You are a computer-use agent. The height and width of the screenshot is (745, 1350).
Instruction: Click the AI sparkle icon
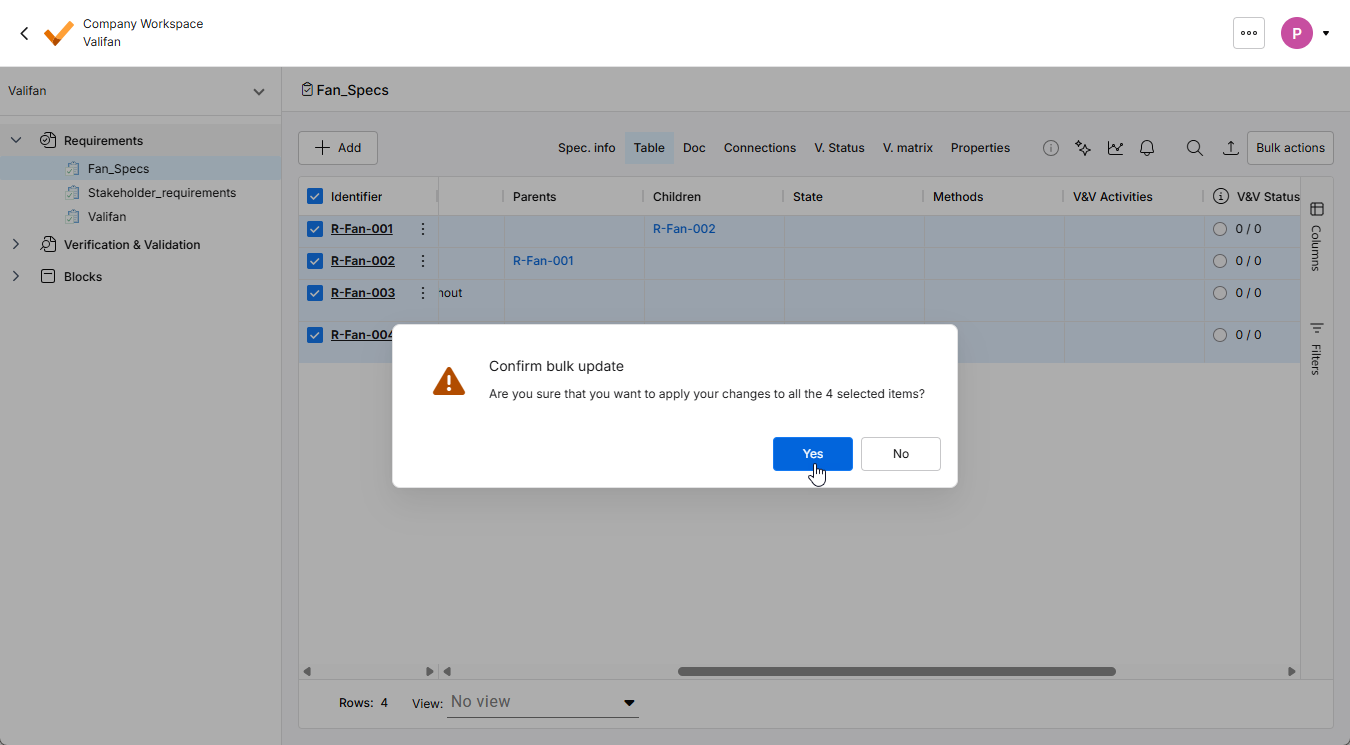point(1083,148)
